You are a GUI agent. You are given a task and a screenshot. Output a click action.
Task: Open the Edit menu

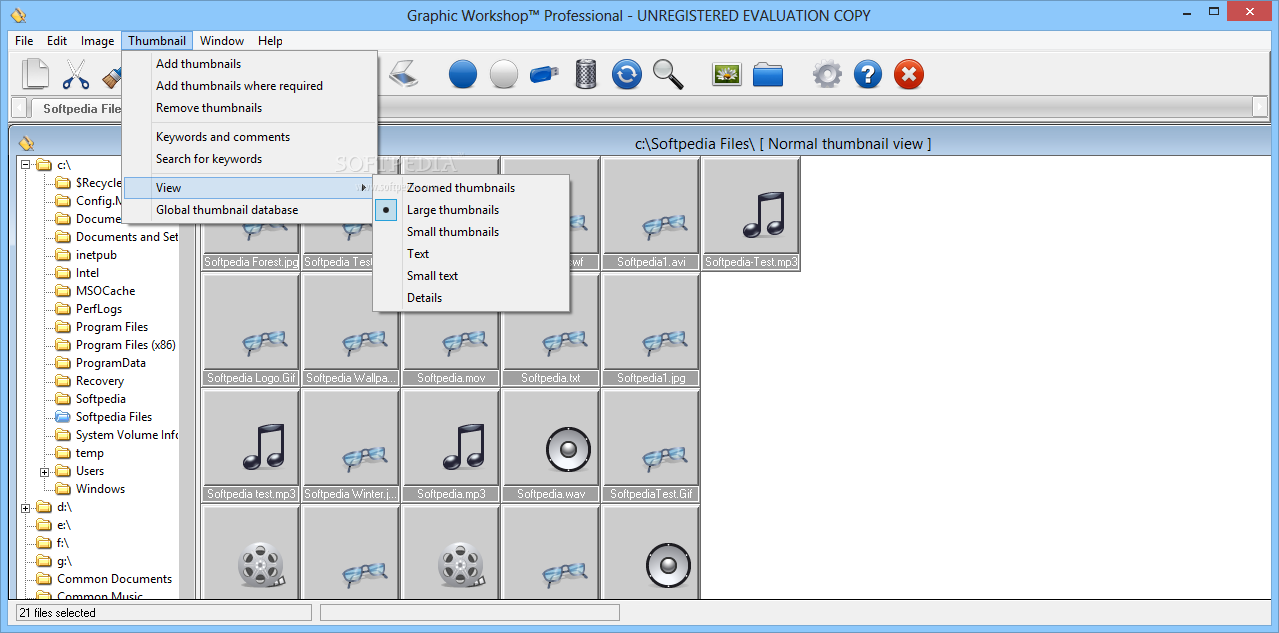(x=57, y=41)
